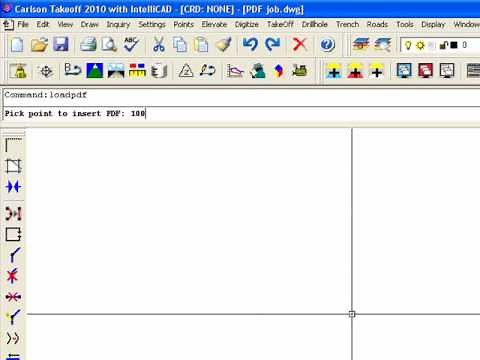Open the Draw menu

pos(89,24)
